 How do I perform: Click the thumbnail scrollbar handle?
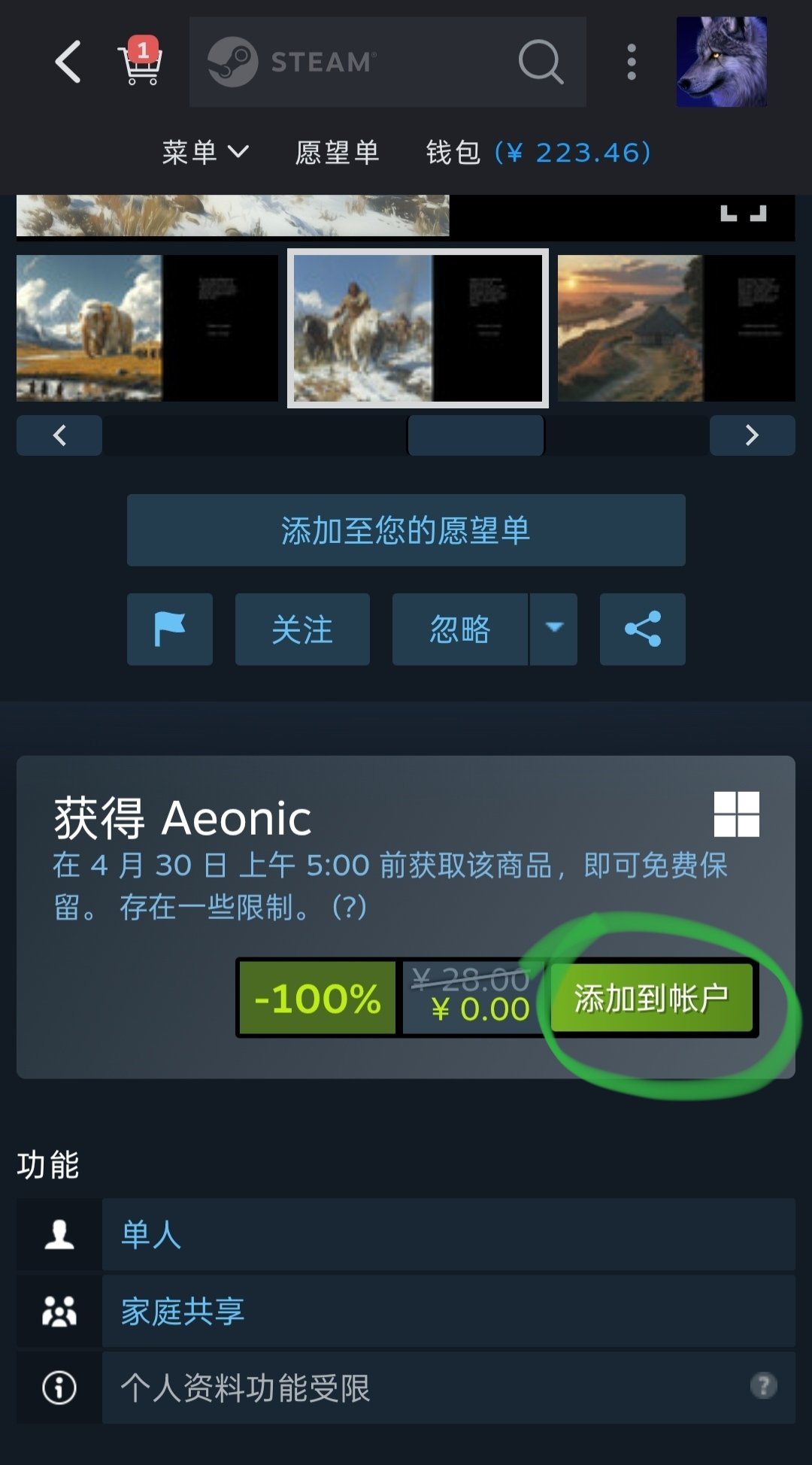pos(476,435)
